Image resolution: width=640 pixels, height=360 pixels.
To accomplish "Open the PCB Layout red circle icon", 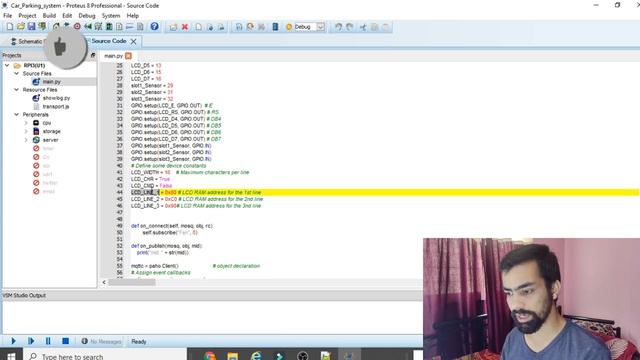I will click(x=77, y=27).
